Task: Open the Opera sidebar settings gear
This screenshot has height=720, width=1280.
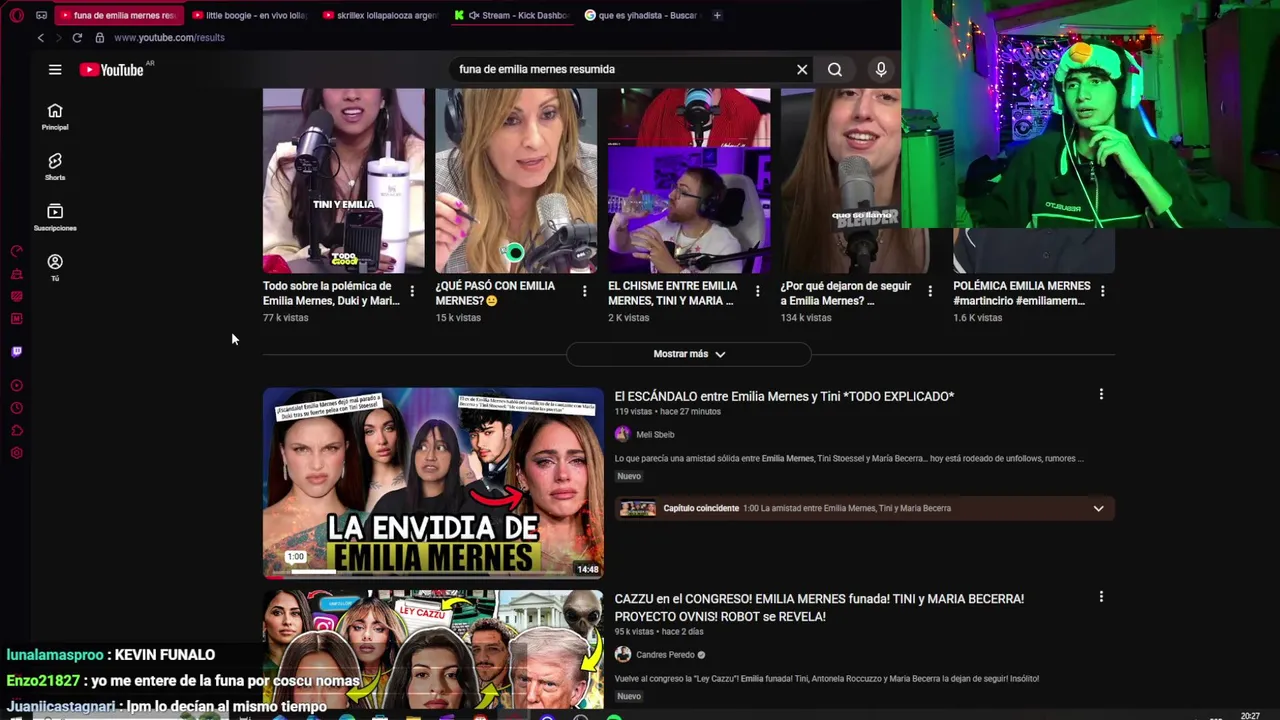Action: pyautogui.click(x=16, y=453)
